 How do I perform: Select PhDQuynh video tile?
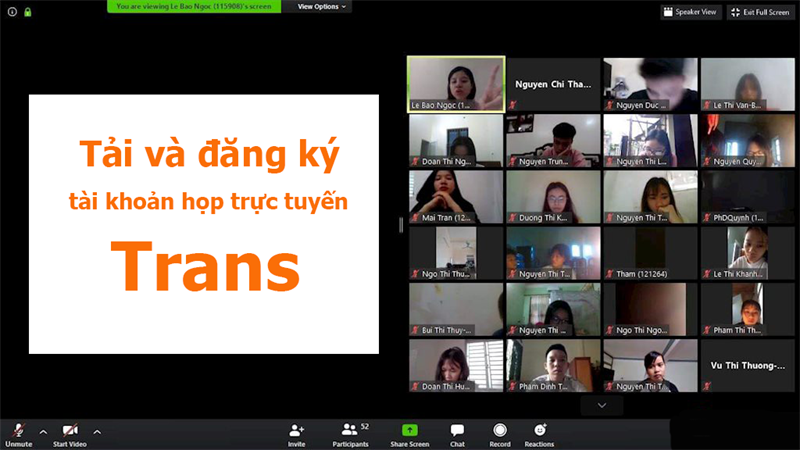click(748, 197)
